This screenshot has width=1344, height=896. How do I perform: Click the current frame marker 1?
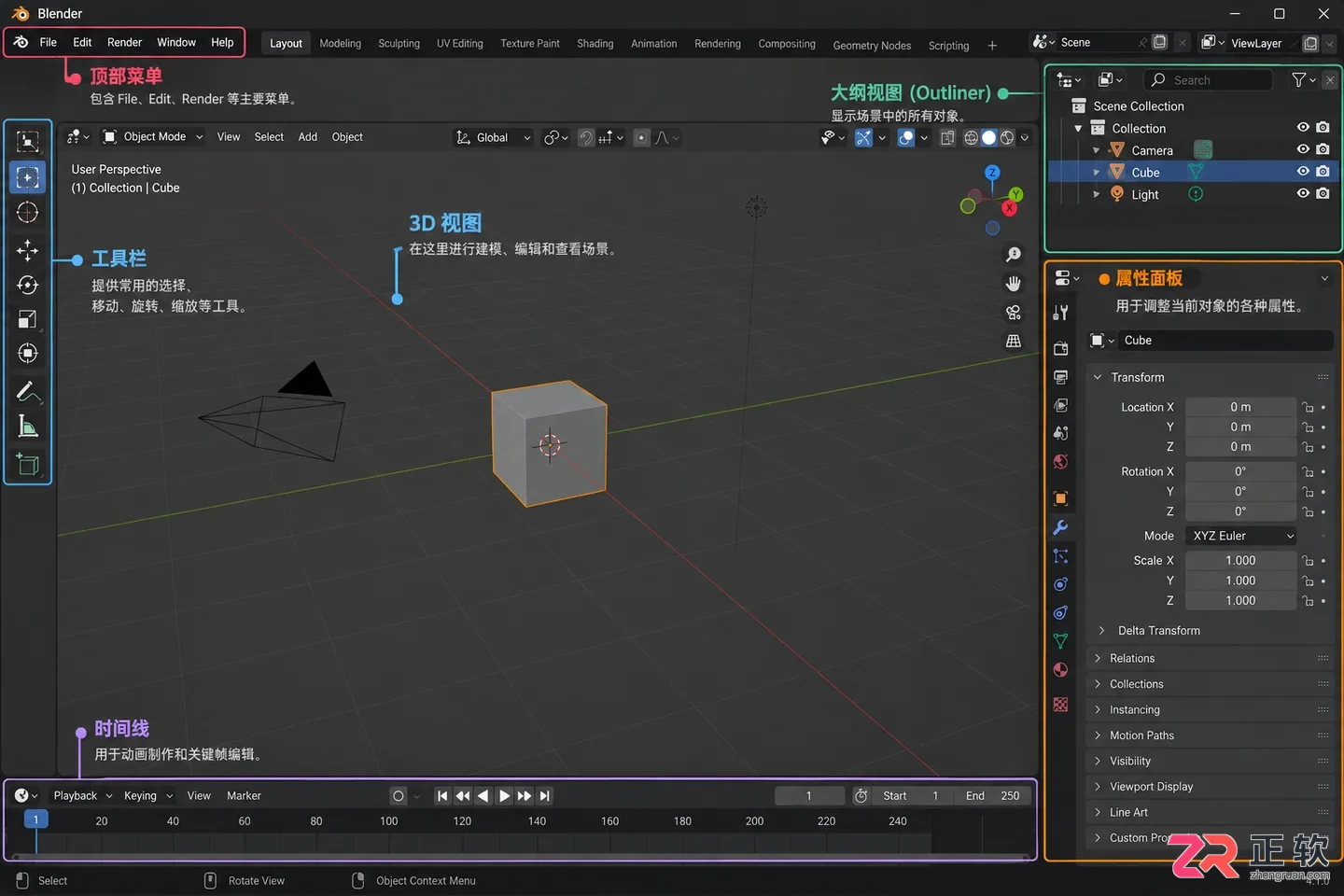[35, 819]
